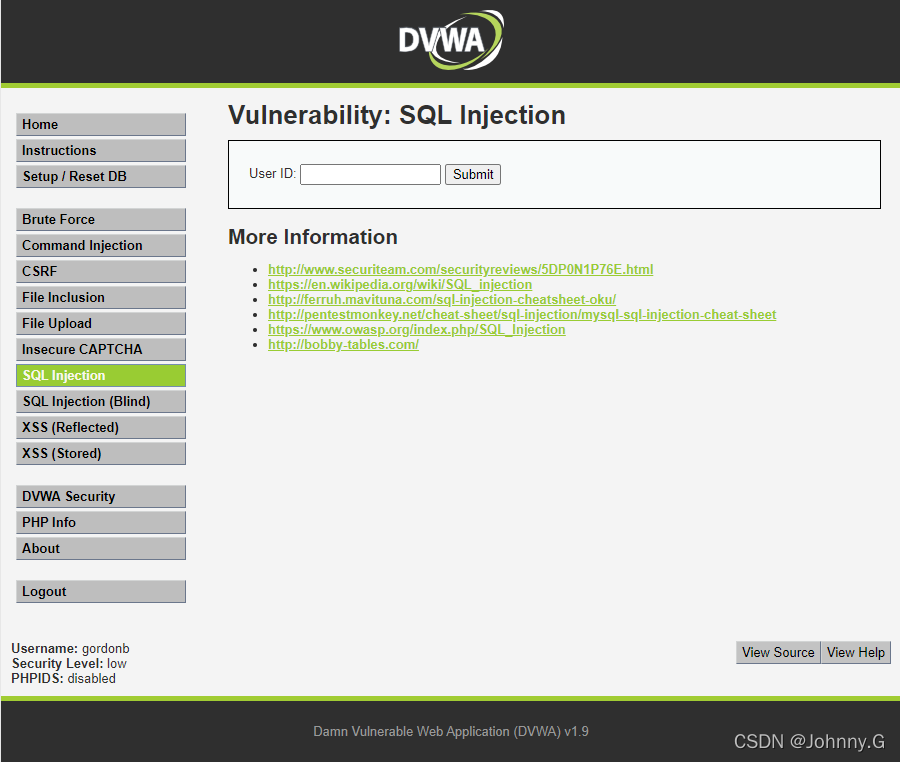
Task: Go to XSS (Reflected) page
Action: 101,427
